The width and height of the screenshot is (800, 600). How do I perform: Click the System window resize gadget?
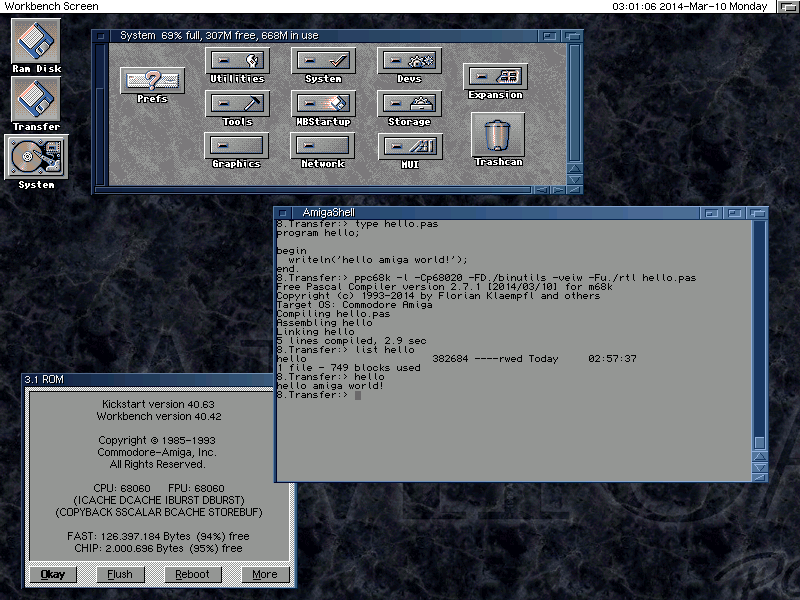coord(574,190)
